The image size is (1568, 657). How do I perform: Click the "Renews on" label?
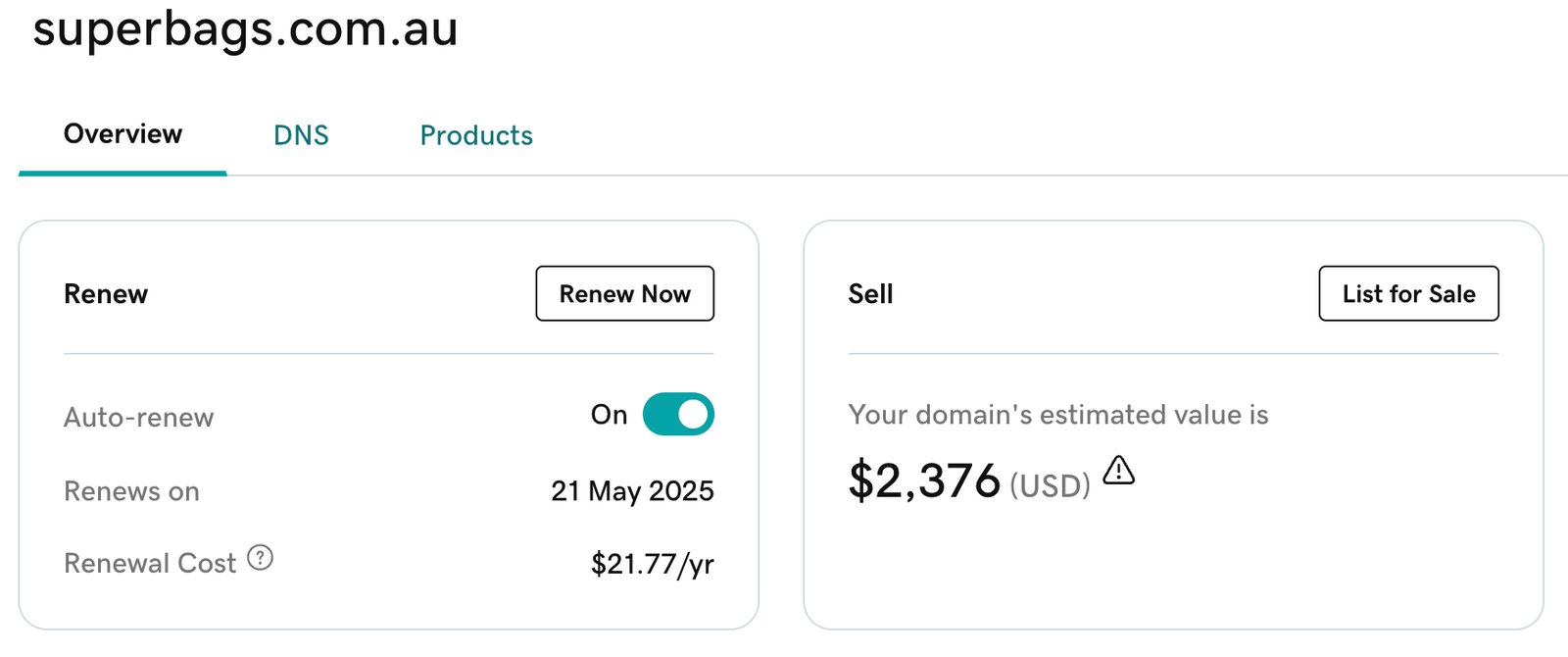131,491
